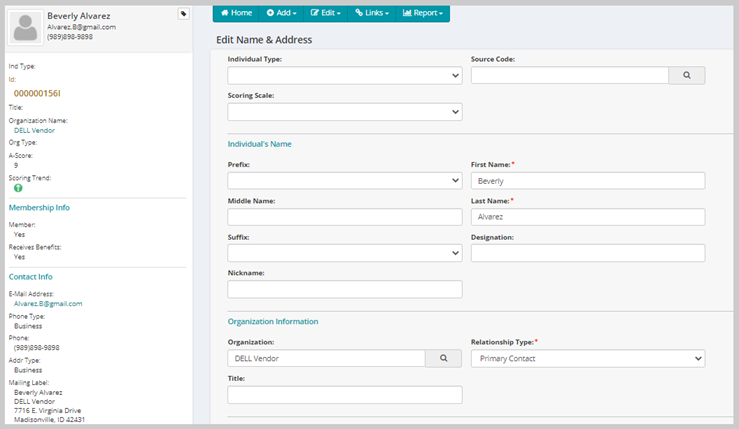
Task: Click the Madisonville, ID 42431 line
Action: pyautogui.click(x=49, y=420)
